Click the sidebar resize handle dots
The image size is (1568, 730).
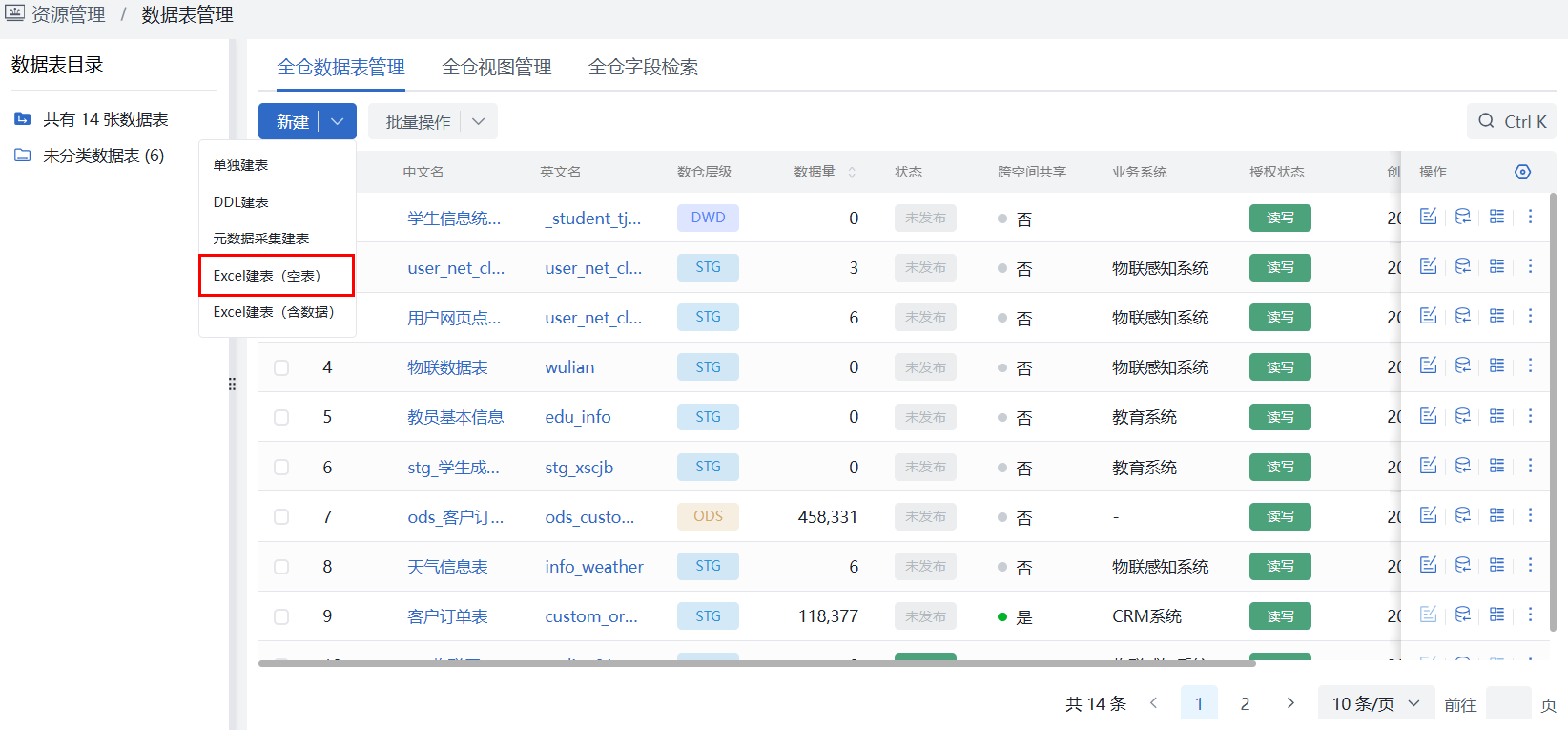232,385
